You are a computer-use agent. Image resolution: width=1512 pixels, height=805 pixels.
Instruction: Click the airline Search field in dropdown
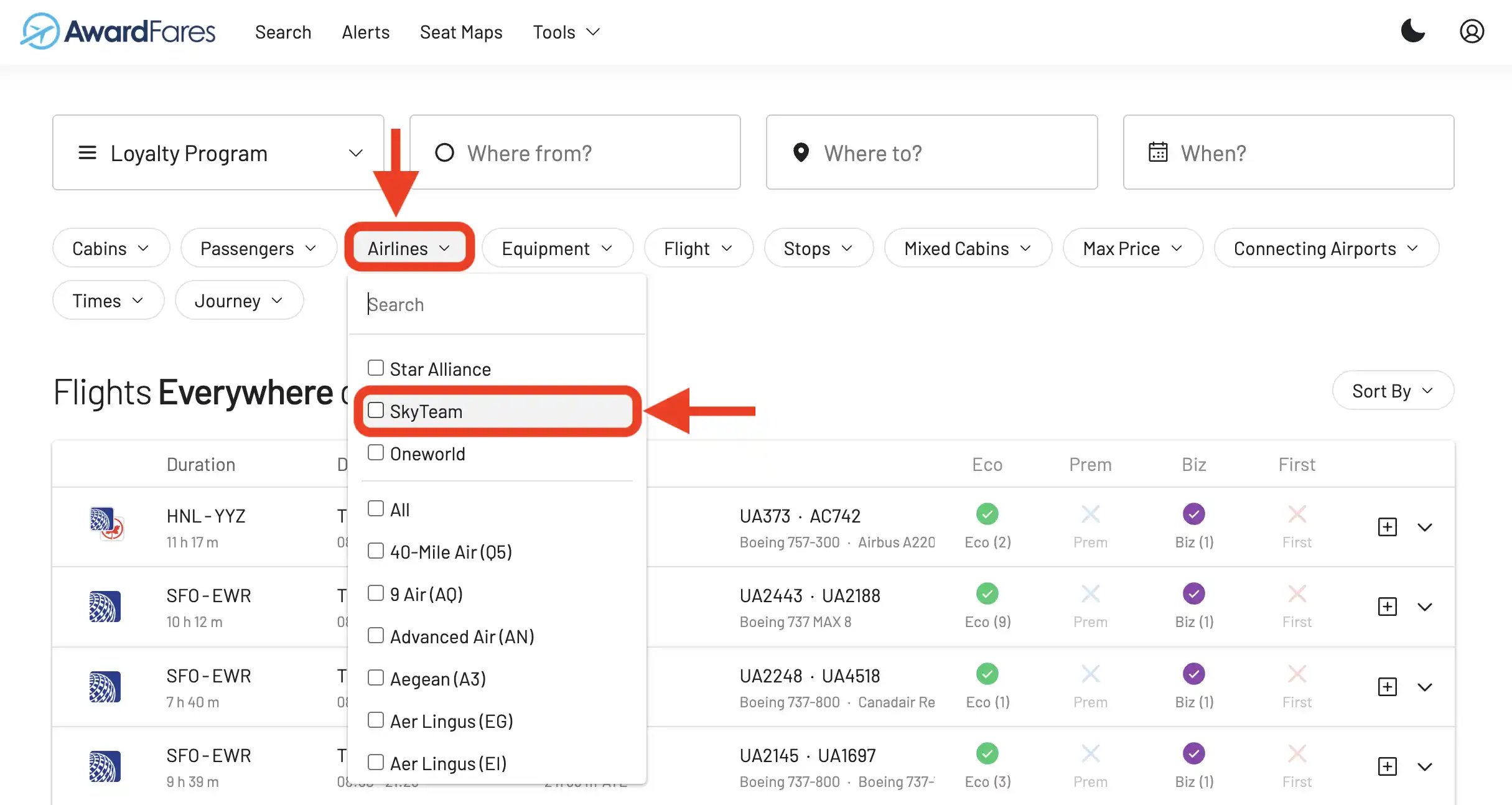pyautogui.click(x=497, y=304)
